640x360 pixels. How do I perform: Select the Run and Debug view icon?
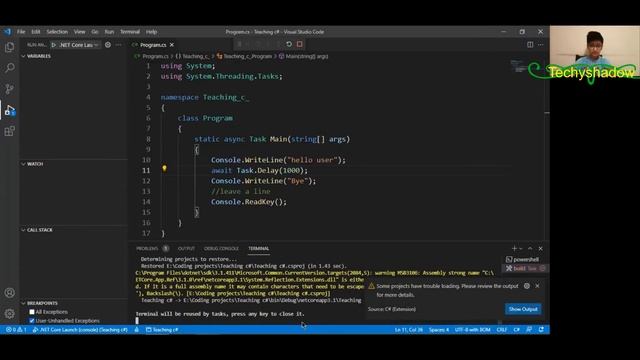tap(9, 110)
